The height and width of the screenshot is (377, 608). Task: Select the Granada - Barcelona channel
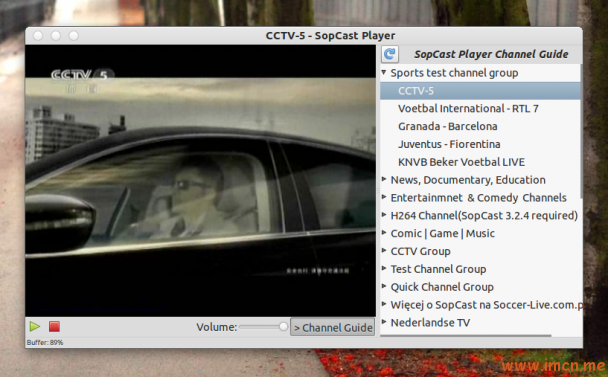pyautogui.click(x=447, y=126)
